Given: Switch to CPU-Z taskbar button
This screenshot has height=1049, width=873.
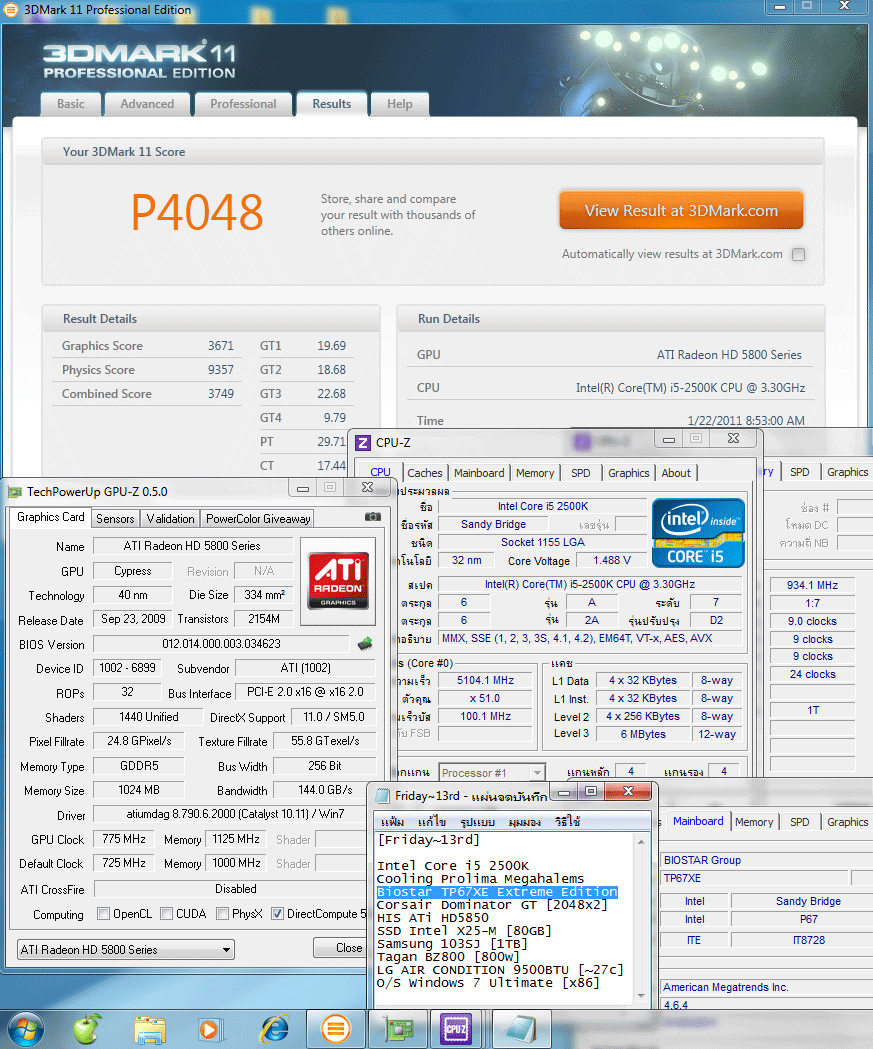Looking at the screenshot, I should pos(457,1029).
